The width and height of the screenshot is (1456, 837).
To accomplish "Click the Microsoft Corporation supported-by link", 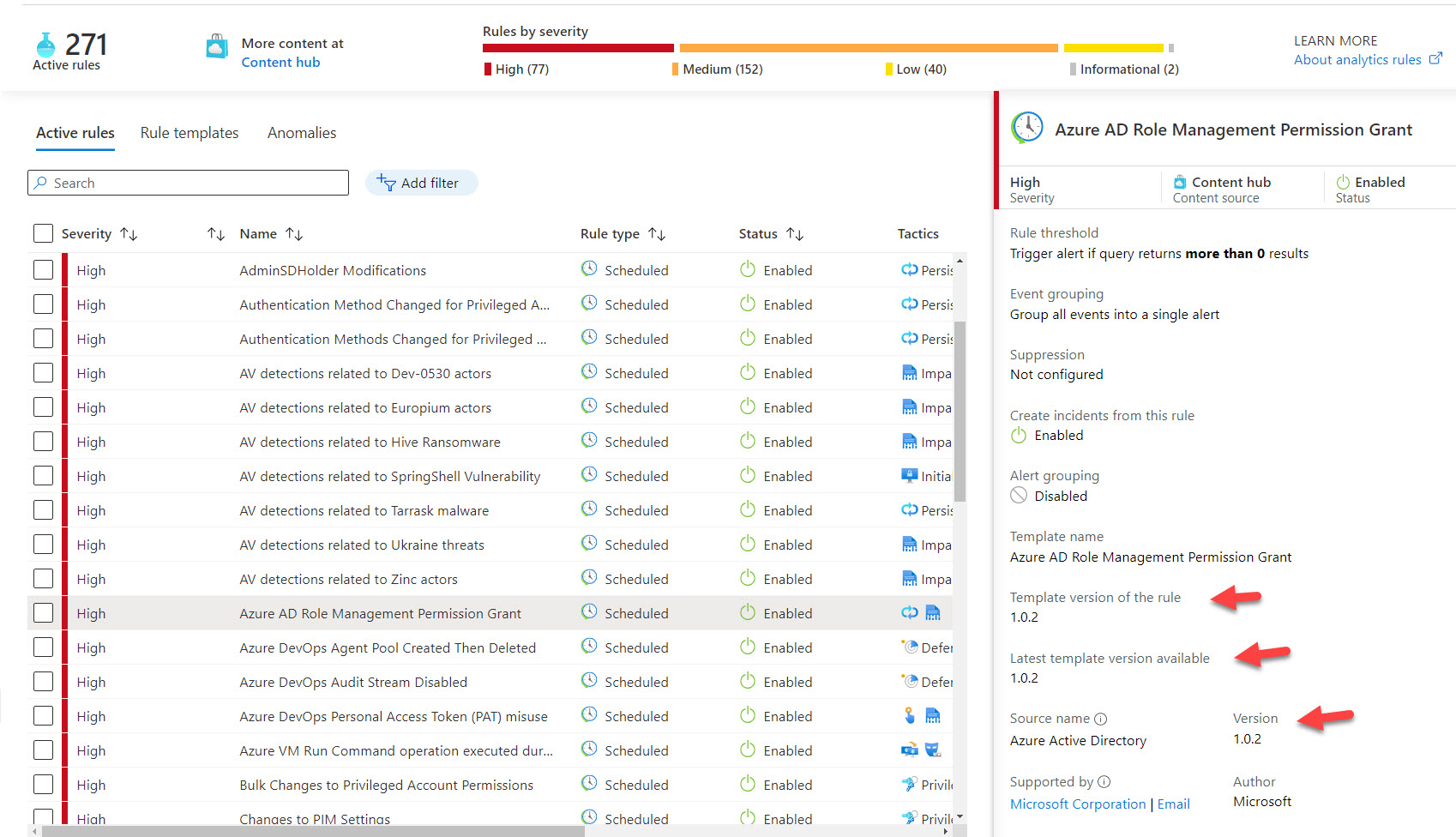I will click(x=1078, y=804).
